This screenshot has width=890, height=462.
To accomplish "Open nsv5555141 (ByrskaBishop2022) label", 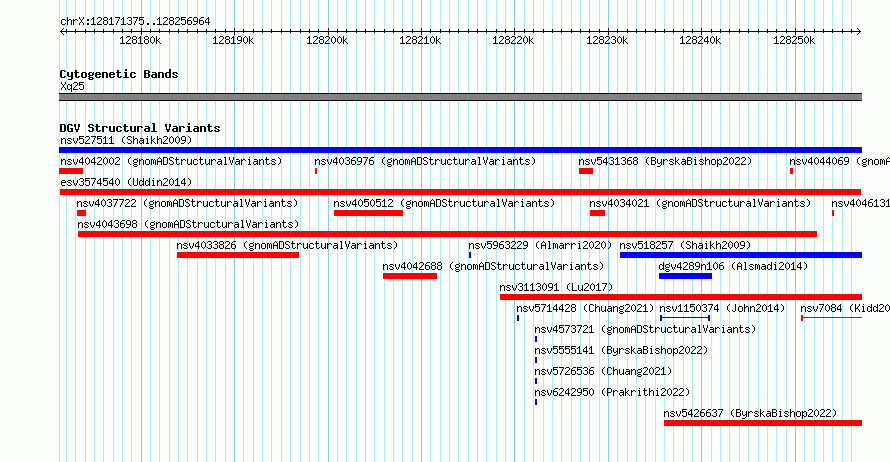I will tap(622, 350).
